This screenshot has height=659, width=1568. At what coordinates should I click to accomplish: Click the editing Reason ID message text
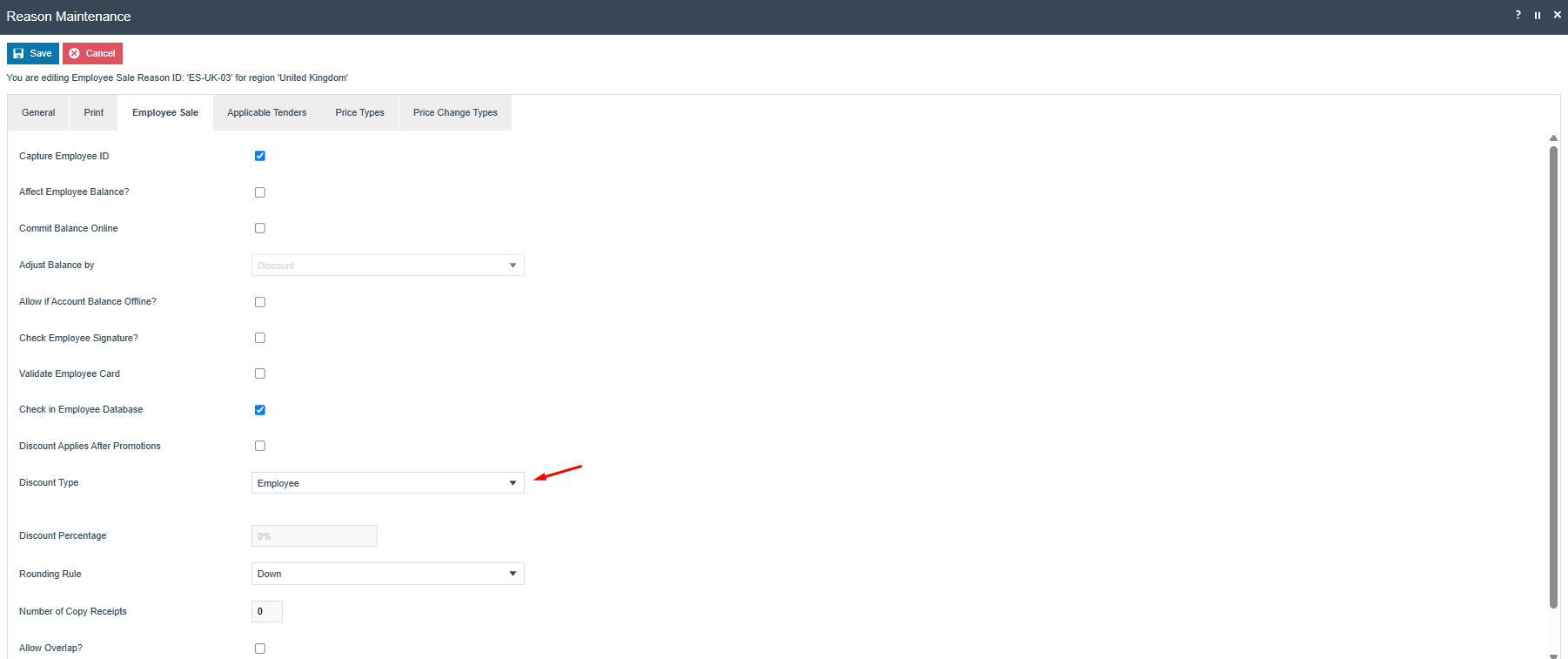[178, 77]
